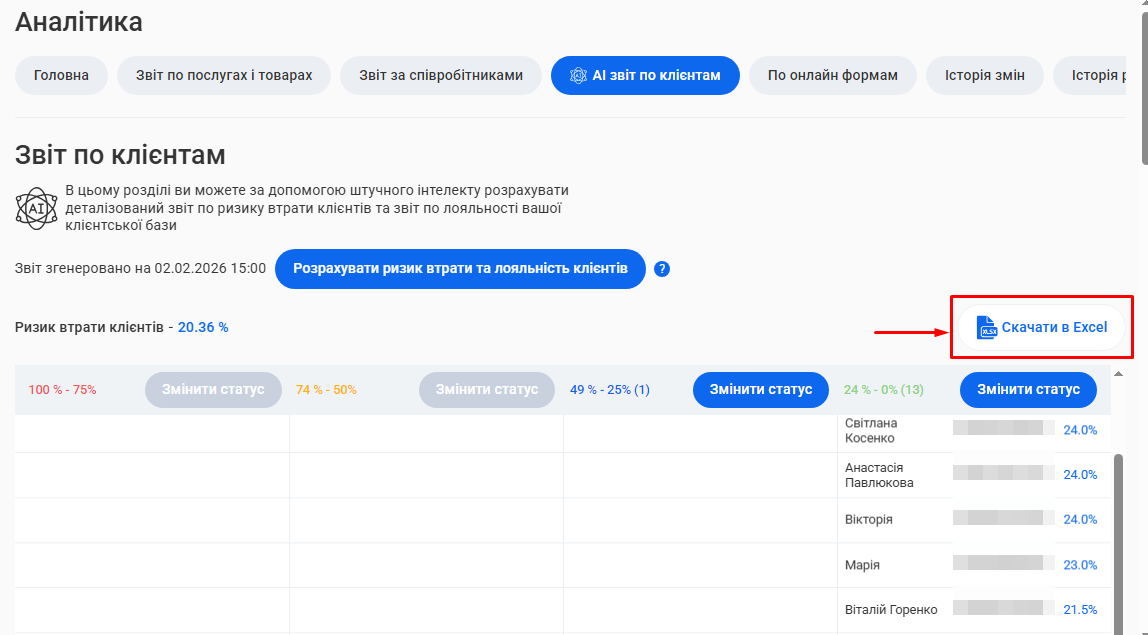
Task: Click Змінити статус for 49% - 25% column
Action: 760,389
